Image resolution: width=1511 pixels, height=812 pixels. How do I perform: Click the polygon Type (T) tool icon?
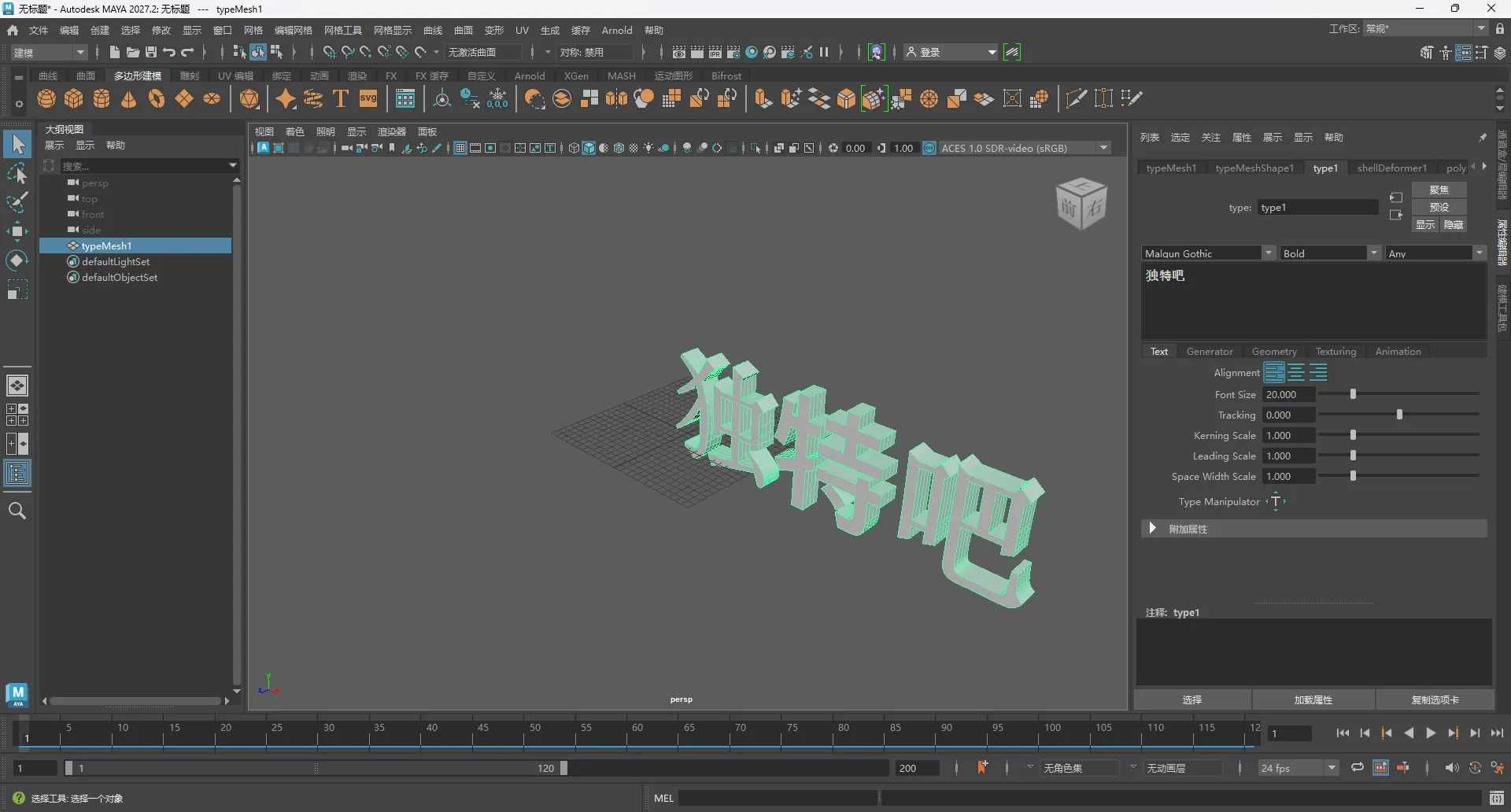341,99
